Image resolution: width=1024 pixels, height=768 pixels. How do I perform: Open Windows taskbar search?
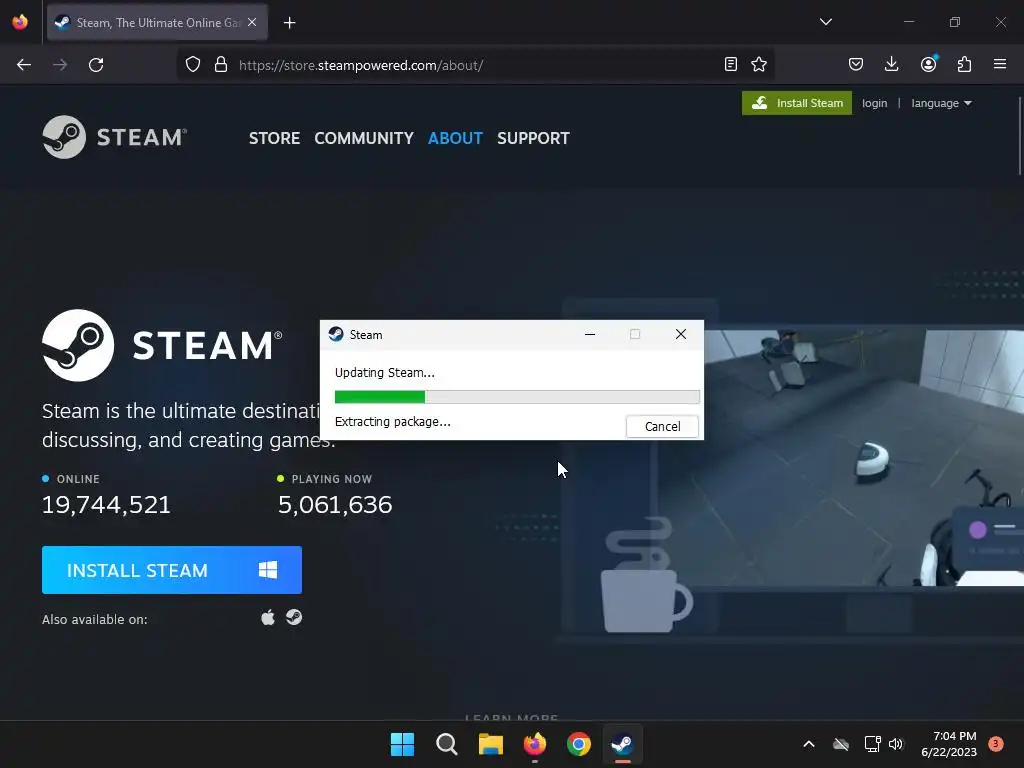pos(447,744)
